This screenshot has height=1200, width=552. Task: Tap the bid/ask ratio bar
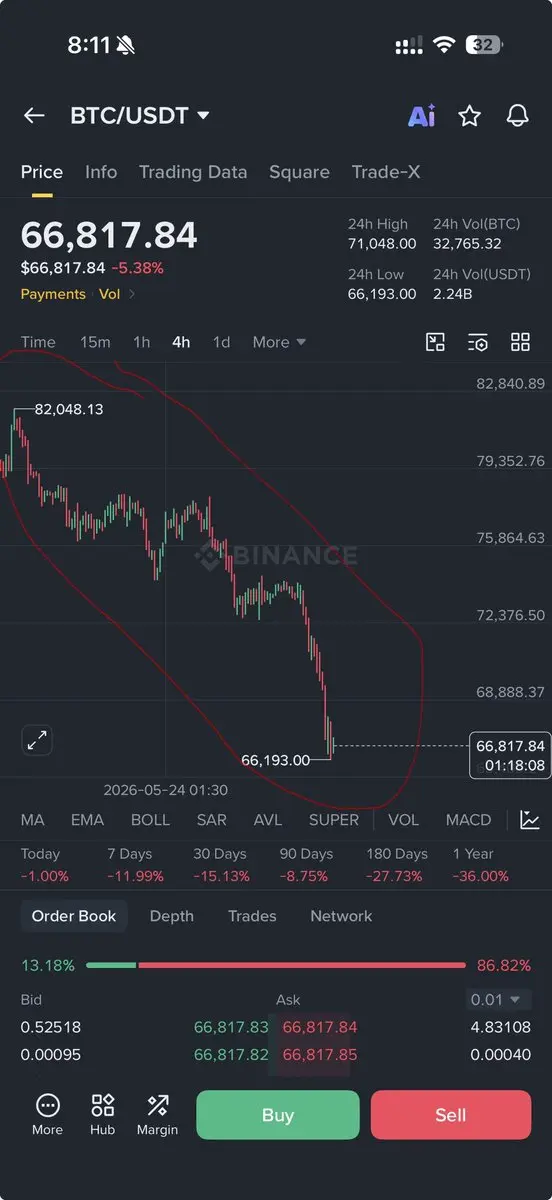point(276,965)
